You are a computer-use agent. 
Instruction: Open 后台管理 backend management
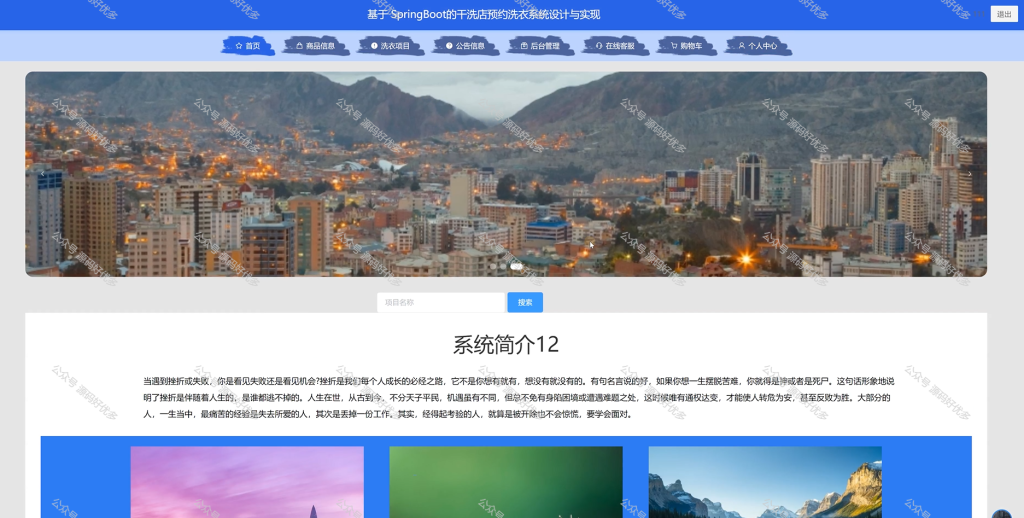(x=541, y=46)
